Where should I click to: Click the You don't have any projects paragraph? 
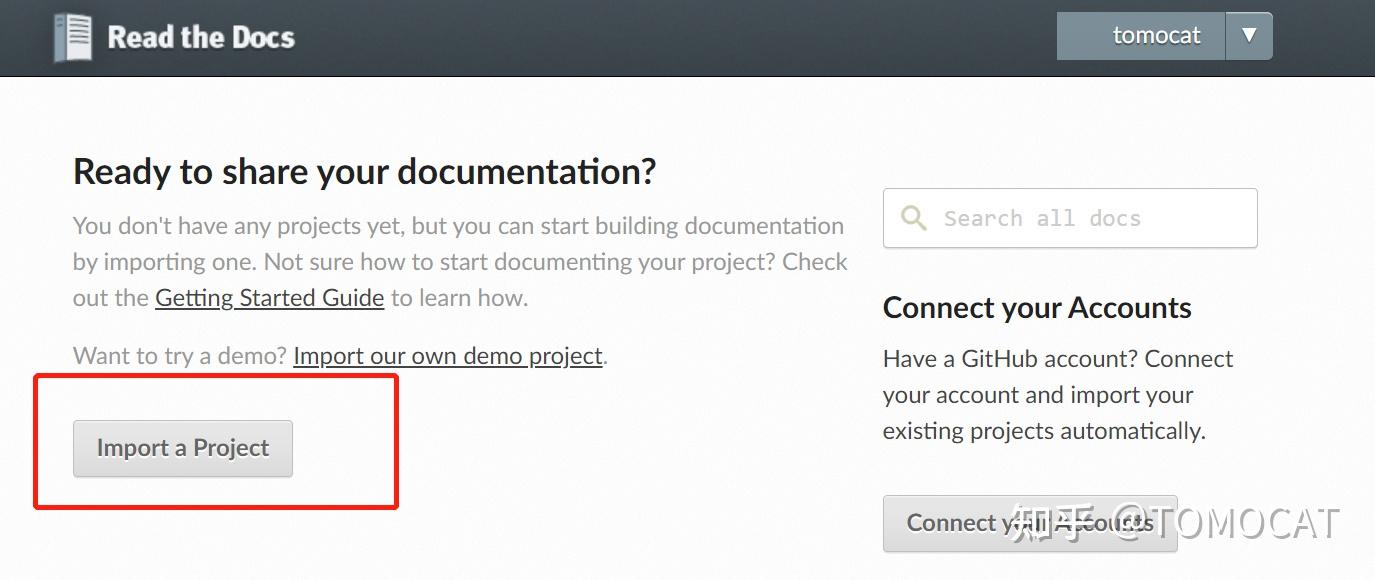point(460,262)
